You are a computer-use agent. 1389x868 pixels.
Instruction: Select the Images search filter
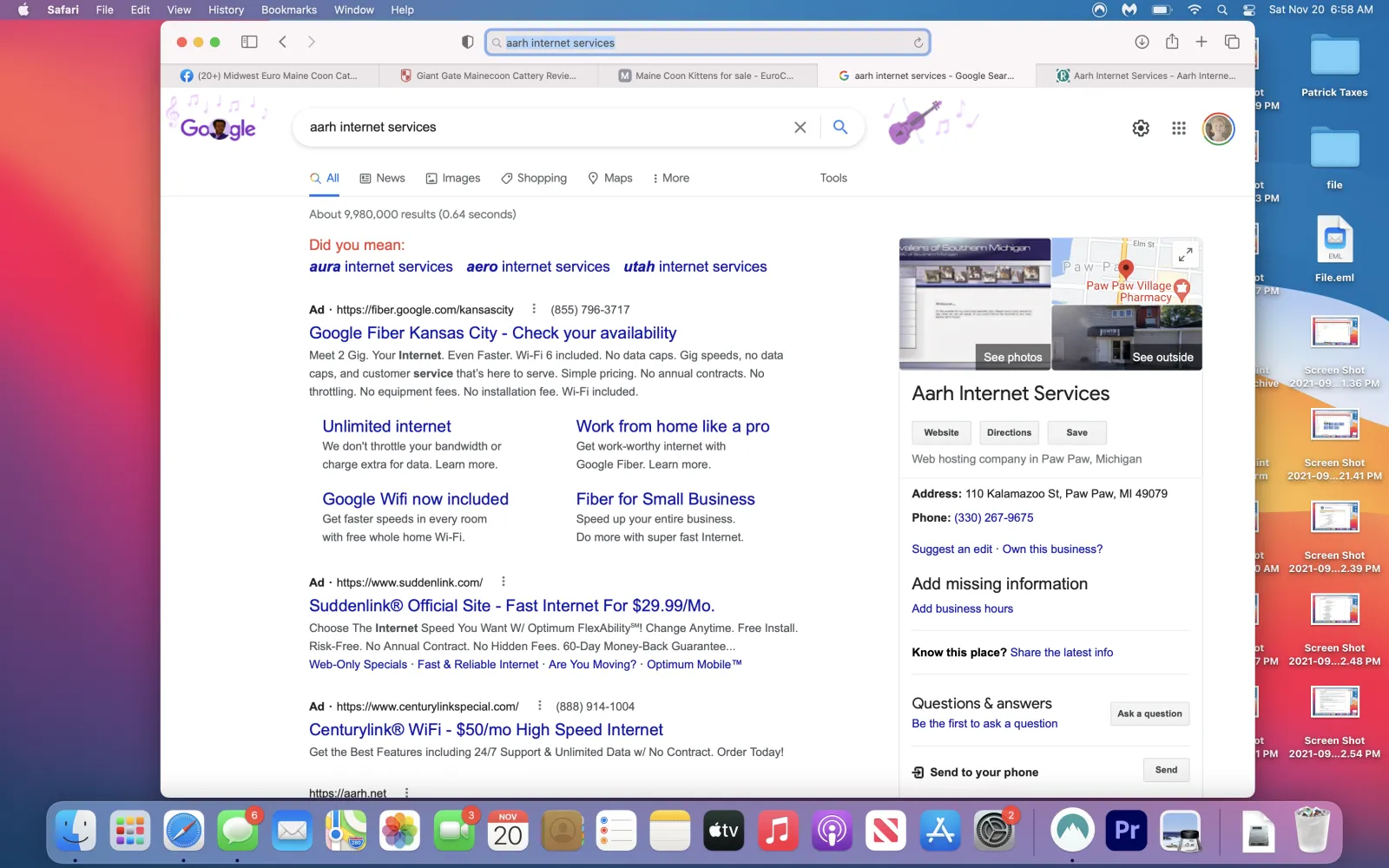click(453, 178)
